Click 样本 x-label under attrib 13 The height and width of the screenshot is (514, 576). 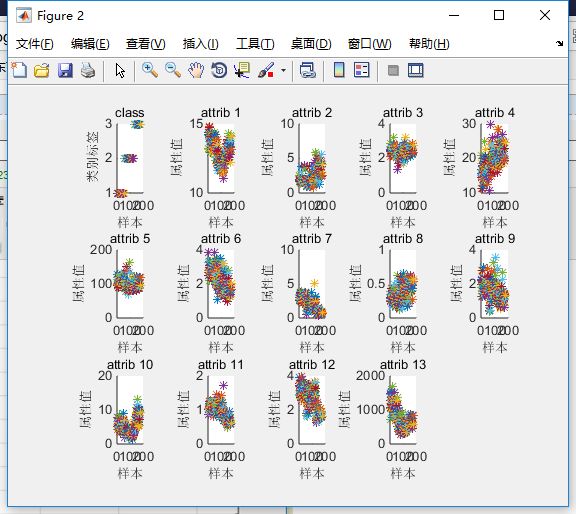403,473
